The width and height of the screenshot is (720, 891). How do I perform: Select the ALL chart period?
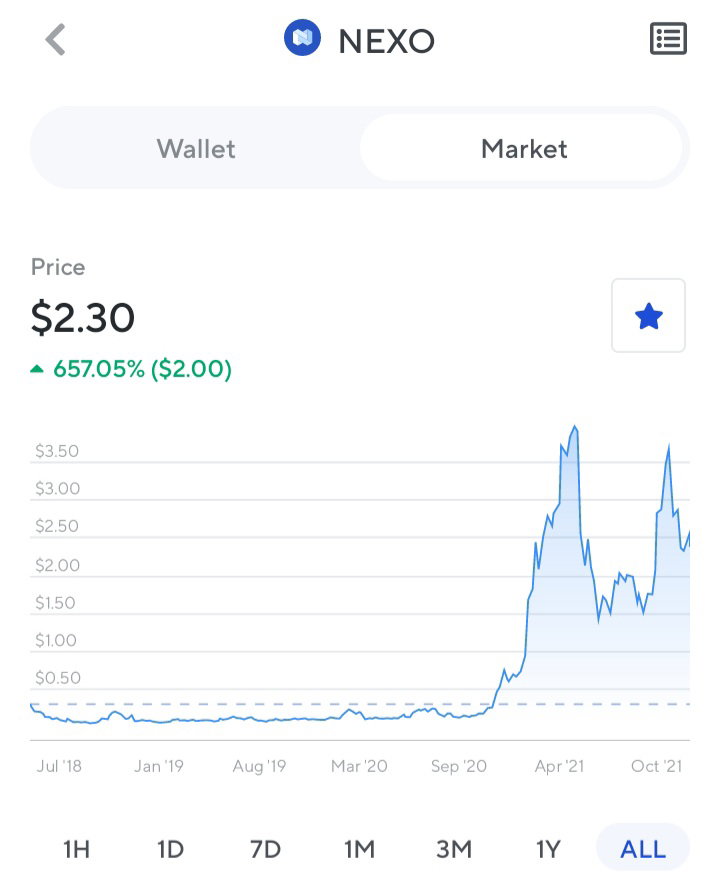643,849
